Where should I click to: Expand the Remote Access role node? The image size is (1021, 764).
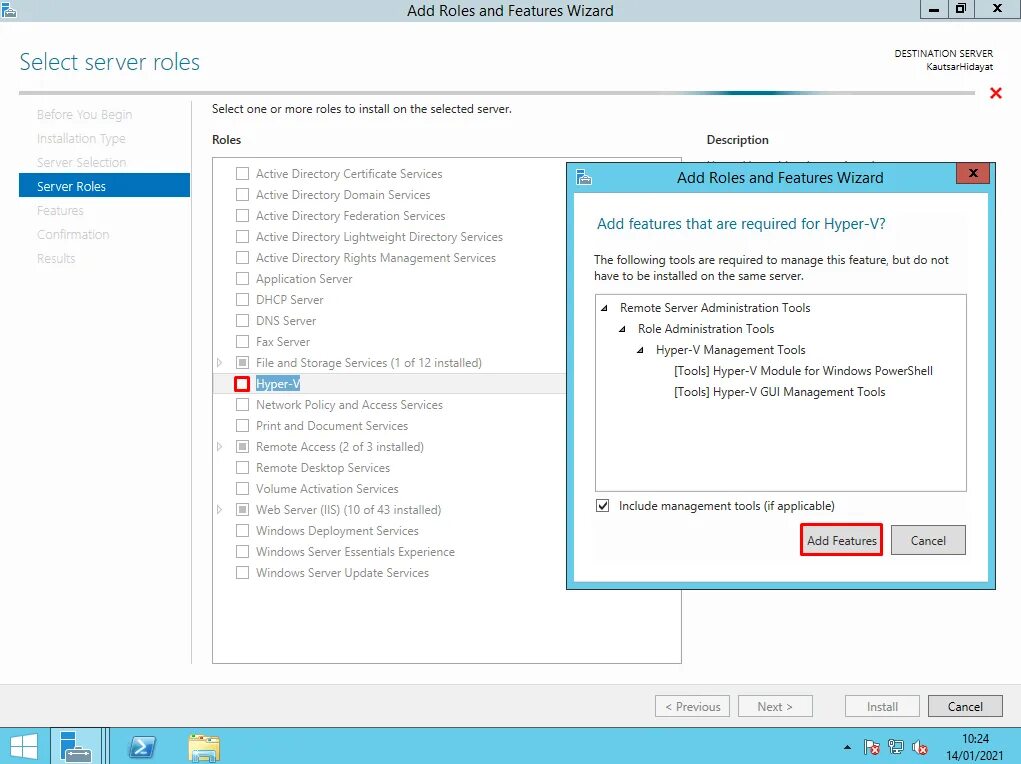219,447
